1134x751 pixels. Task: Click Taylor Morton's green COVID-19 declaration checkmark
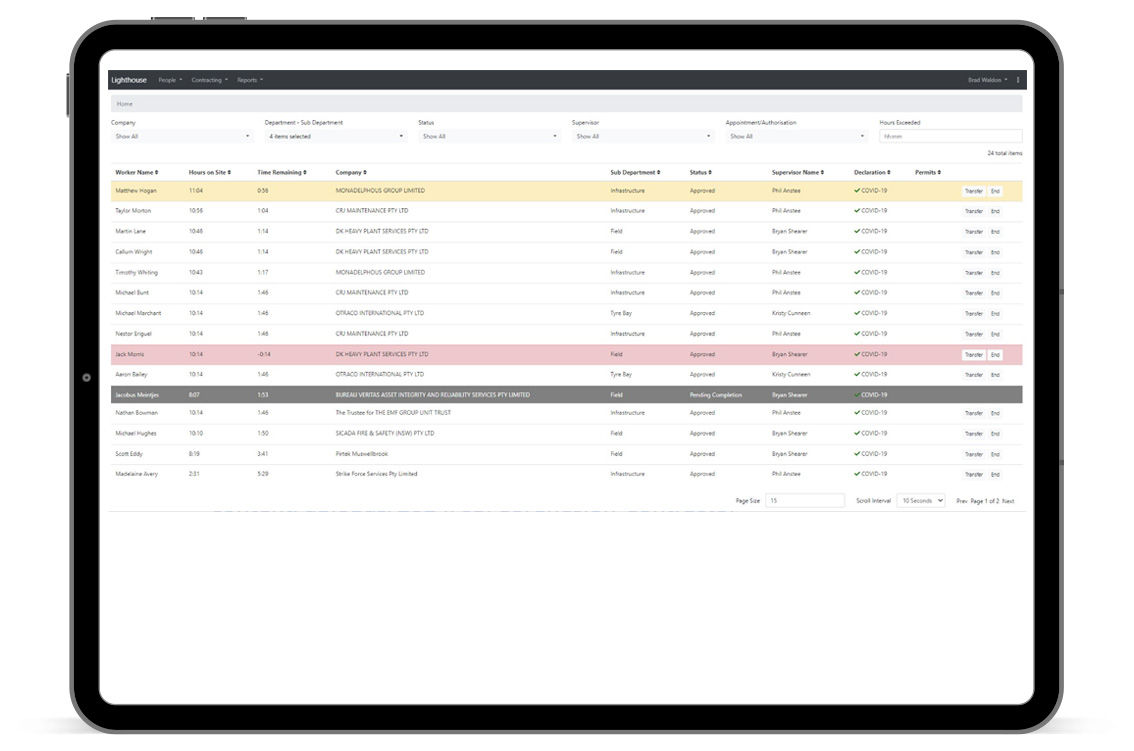(x=857, y=211)
